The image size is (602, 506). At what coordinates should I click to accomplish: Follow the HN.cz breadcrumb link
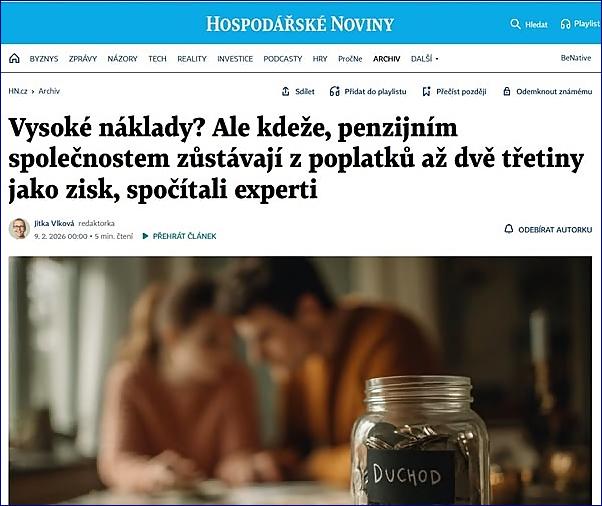pyautogui.click(x=18, y=91)
